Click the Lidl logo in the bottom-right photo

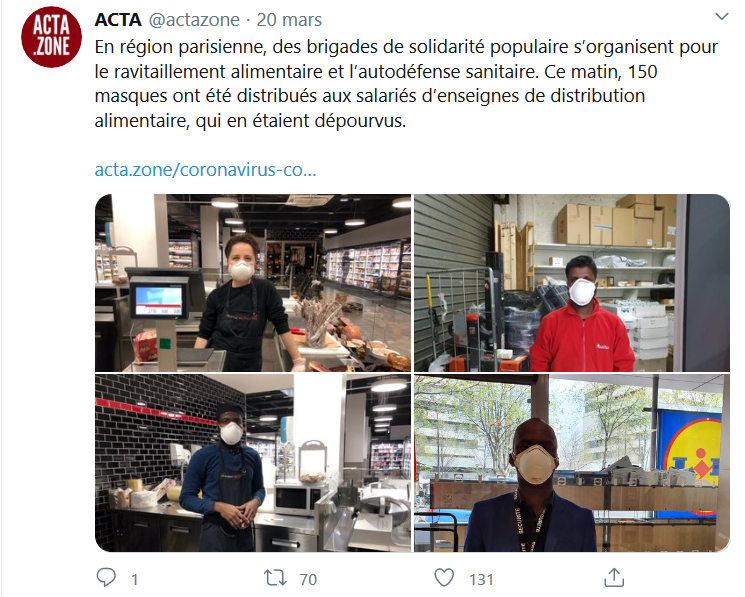click(693, 451)
